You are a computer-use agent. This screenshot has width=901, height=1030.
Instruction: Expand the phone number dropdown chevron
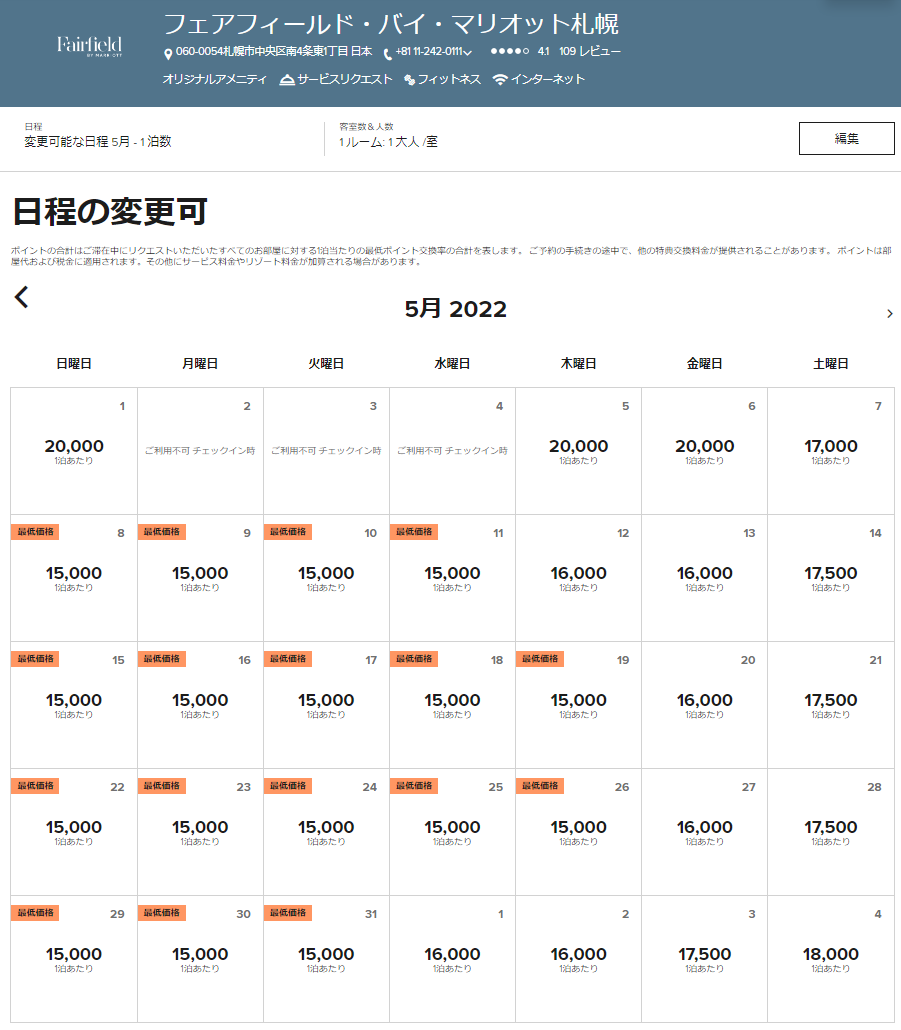[468, 53]
